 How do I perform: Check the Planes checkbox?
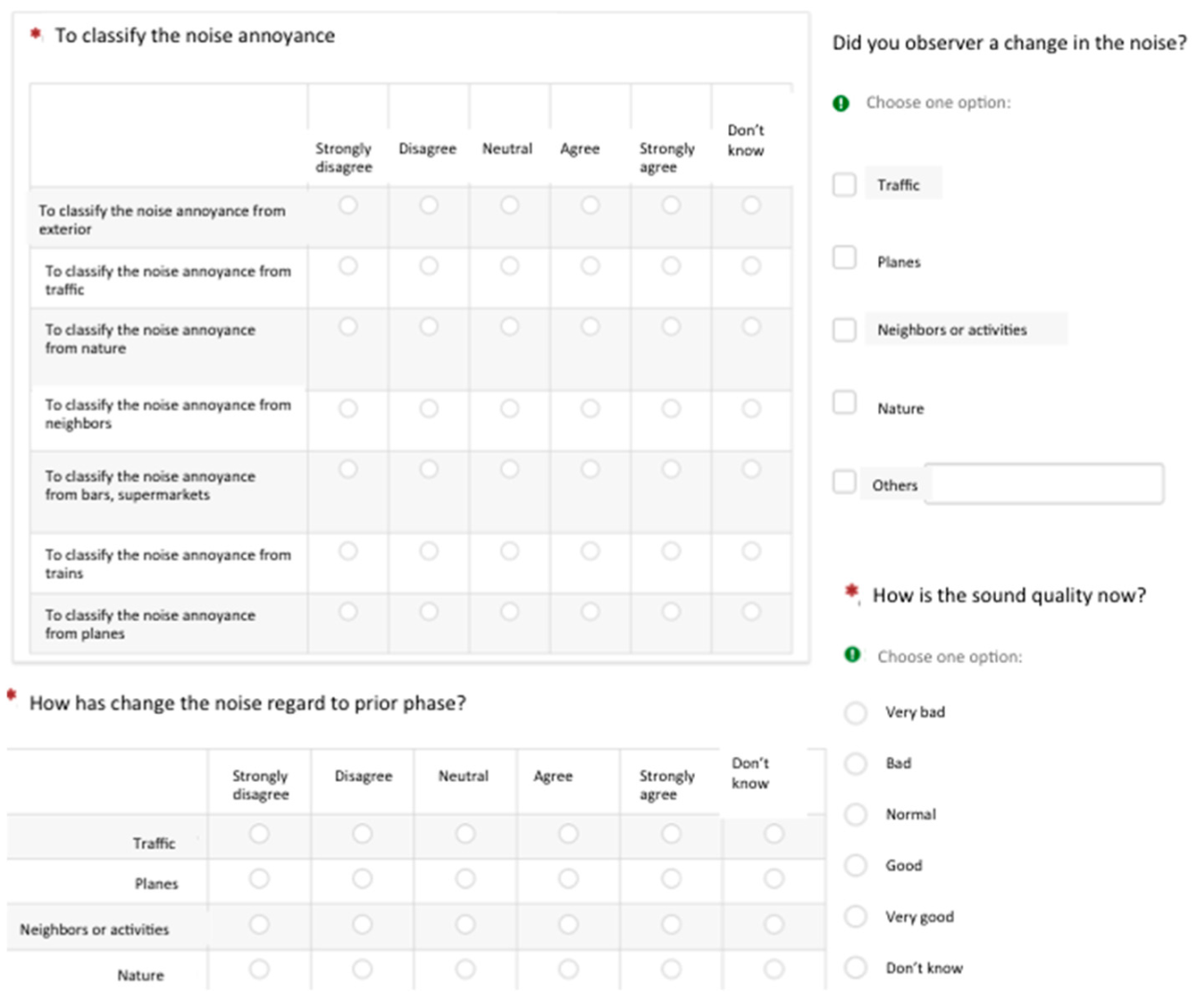(x=845, y=258)
